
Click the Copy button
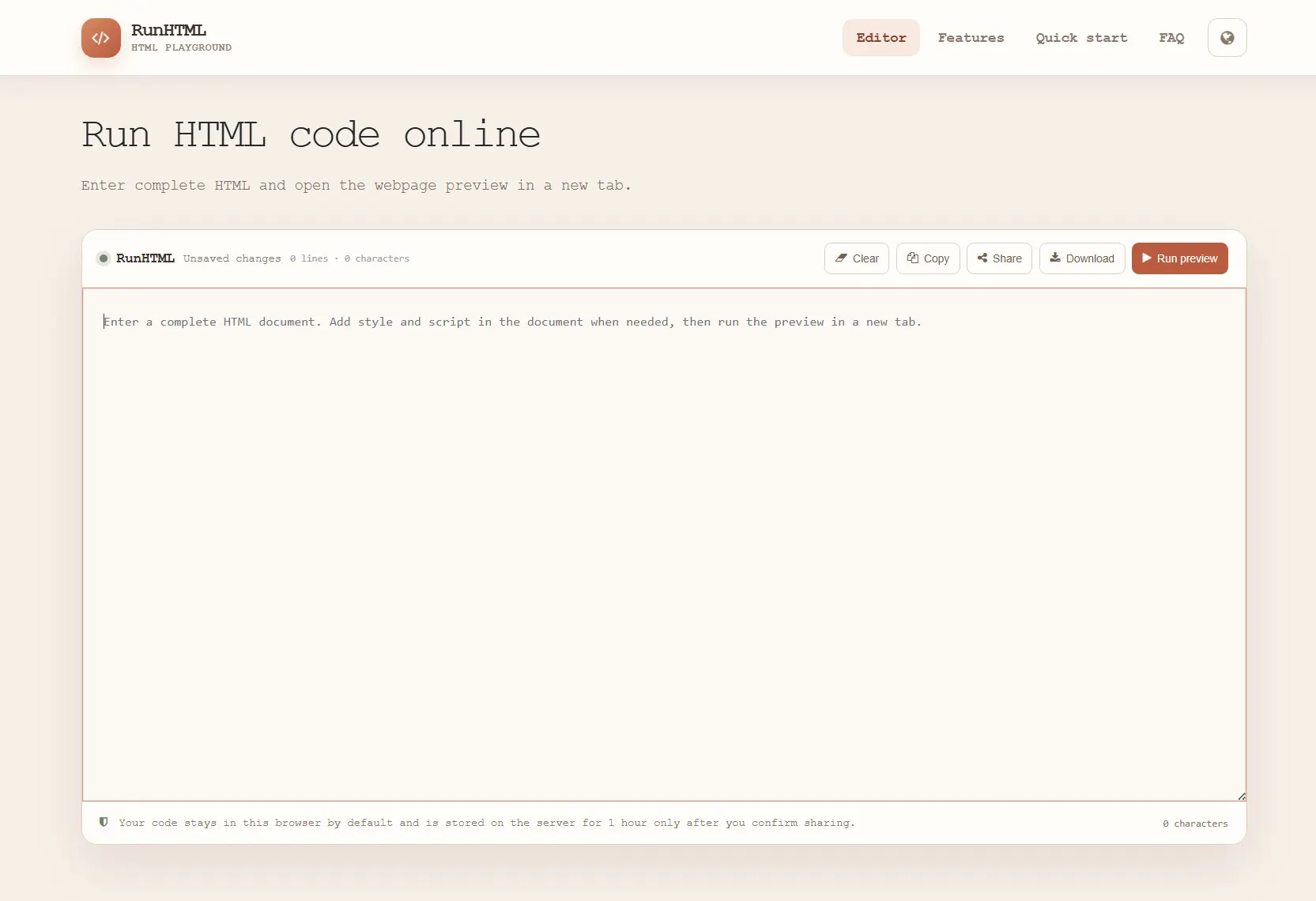[928, 258]
